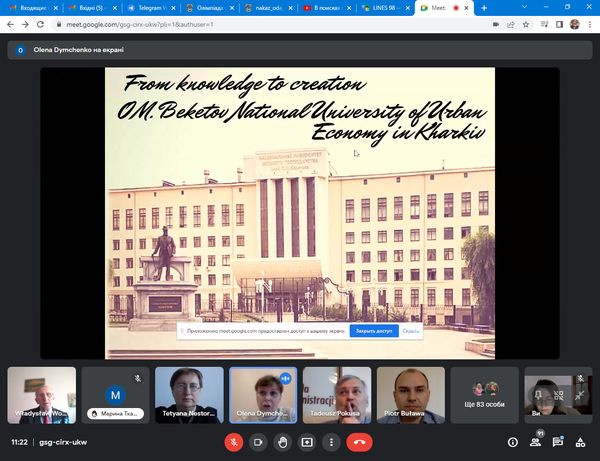Screen dimensions: 600x461
Task: Show the participants list panel
Action: [x=536, y=441]
